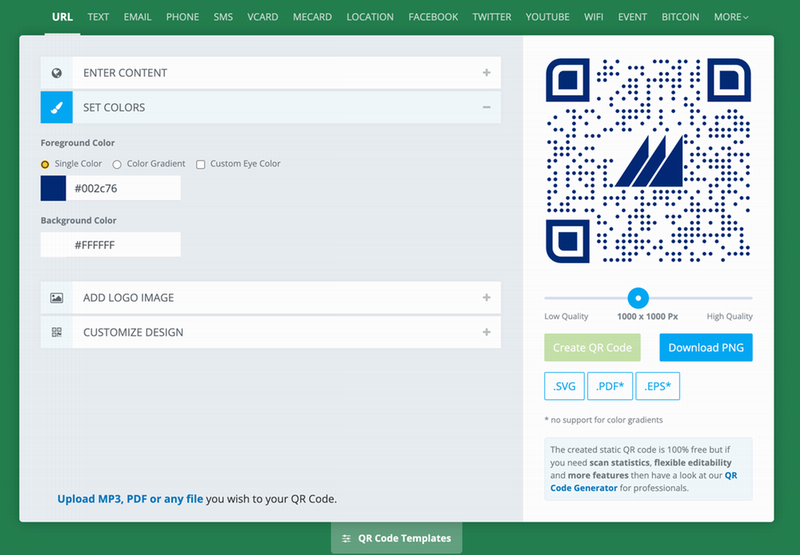Switch to the SMS tab
Screen dimensions: 800x555
tap(223, 17)
